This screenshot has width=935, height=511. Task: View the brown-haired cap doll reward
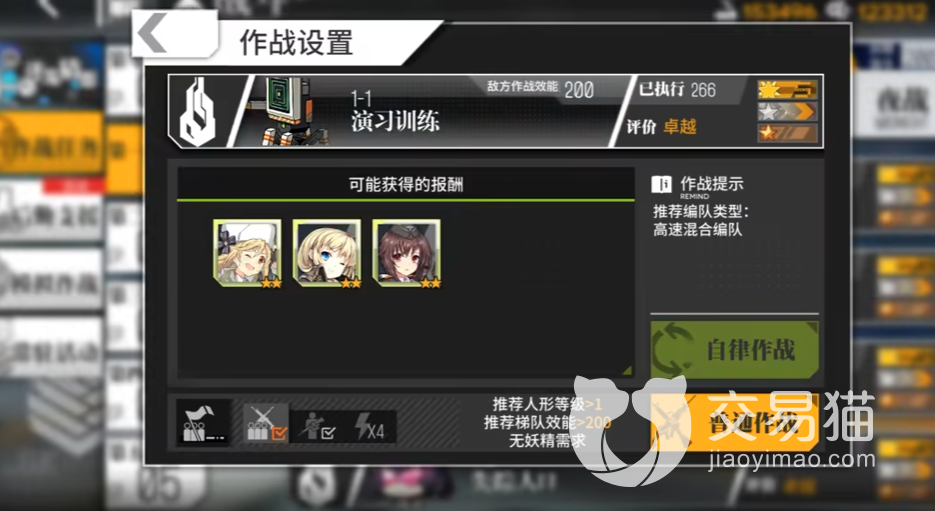click(x=407, y=254)
